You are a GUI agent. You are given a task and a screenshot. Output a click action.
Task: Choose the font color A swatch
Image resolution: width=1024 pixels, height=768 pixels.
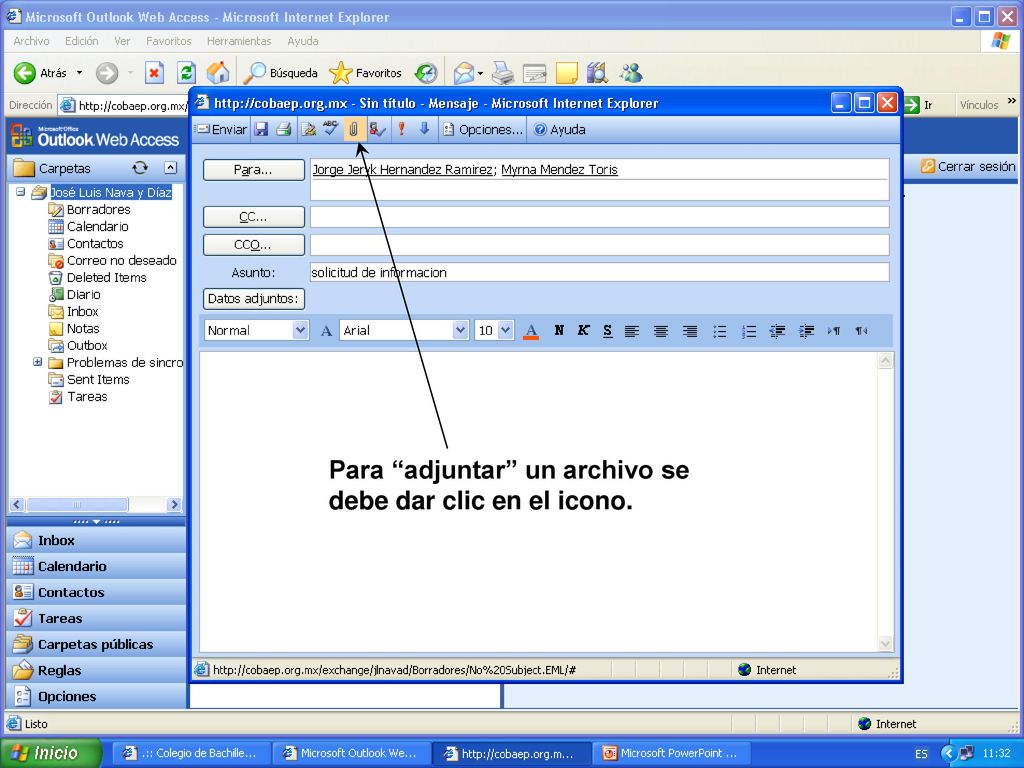coord(531,331)
